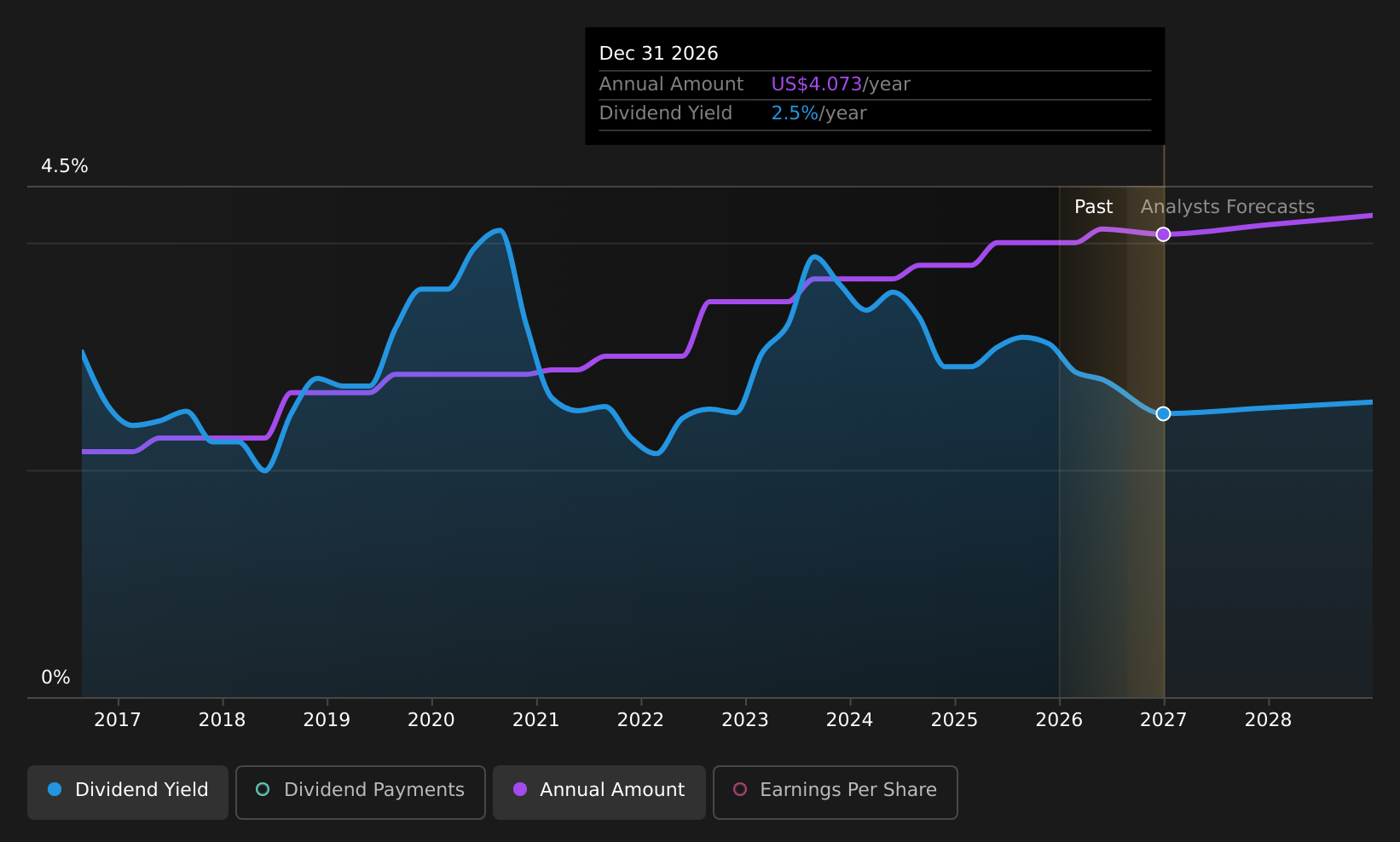The width and height of the screenshot is (1400, 842).
Task: Click the Dec 31 2026 tooltip date
Action: 659,54
